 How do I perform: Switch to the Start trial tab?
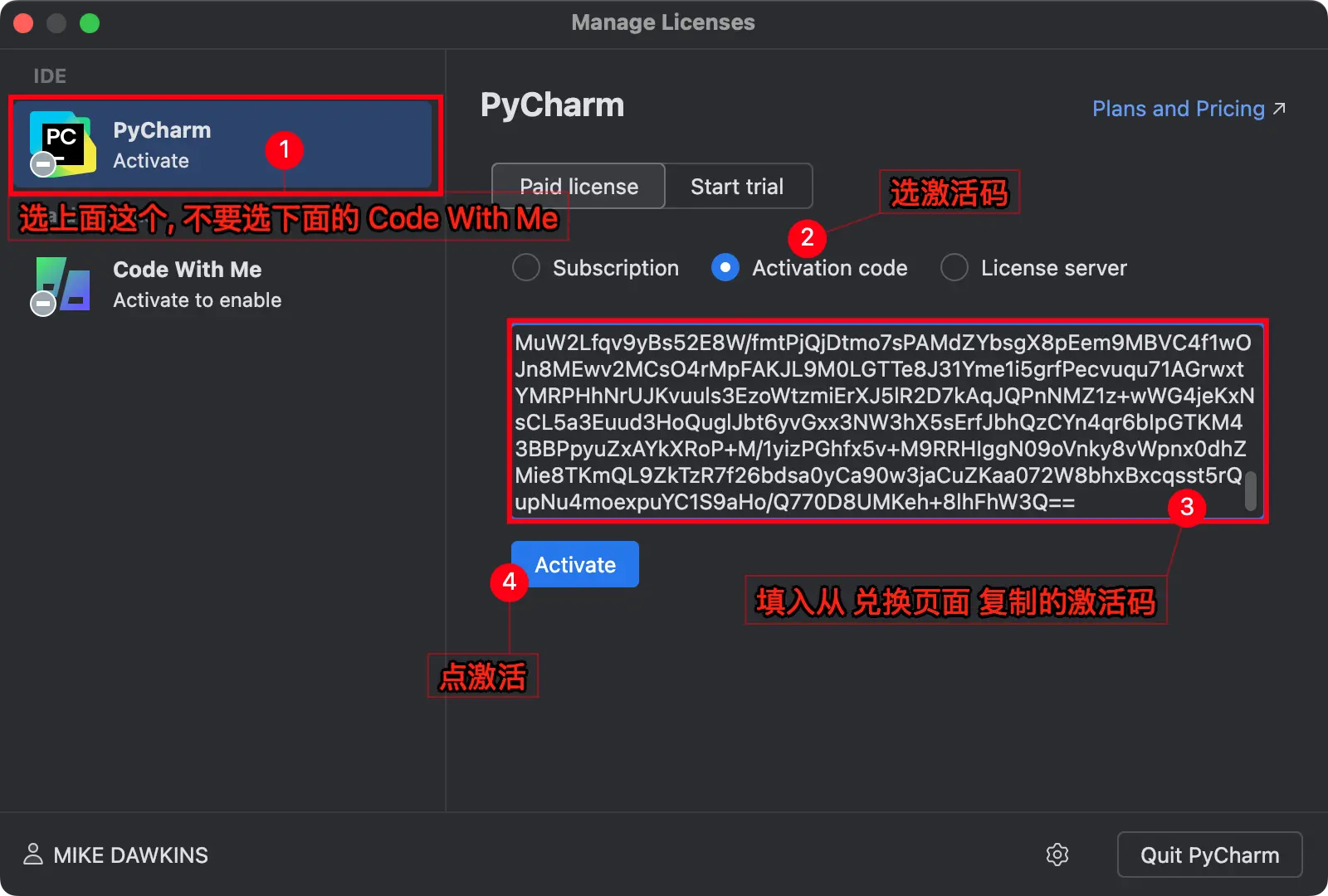point(738,186)
